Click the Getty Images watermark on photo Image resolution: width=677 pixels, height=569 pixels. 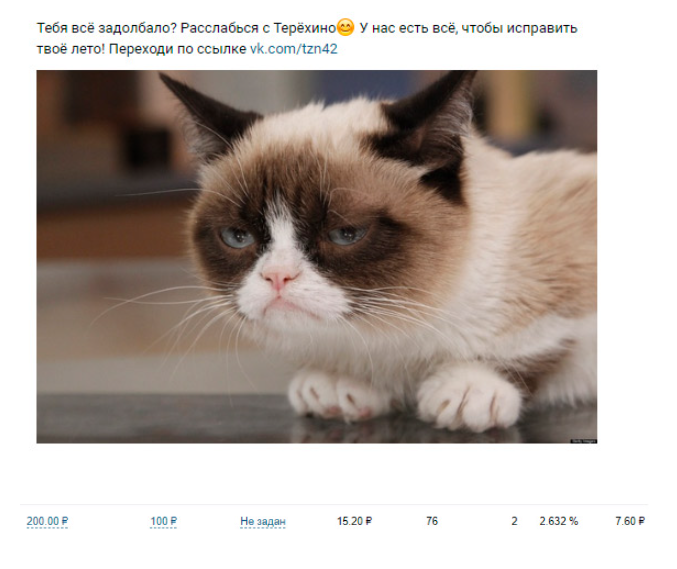click(583, 440)
